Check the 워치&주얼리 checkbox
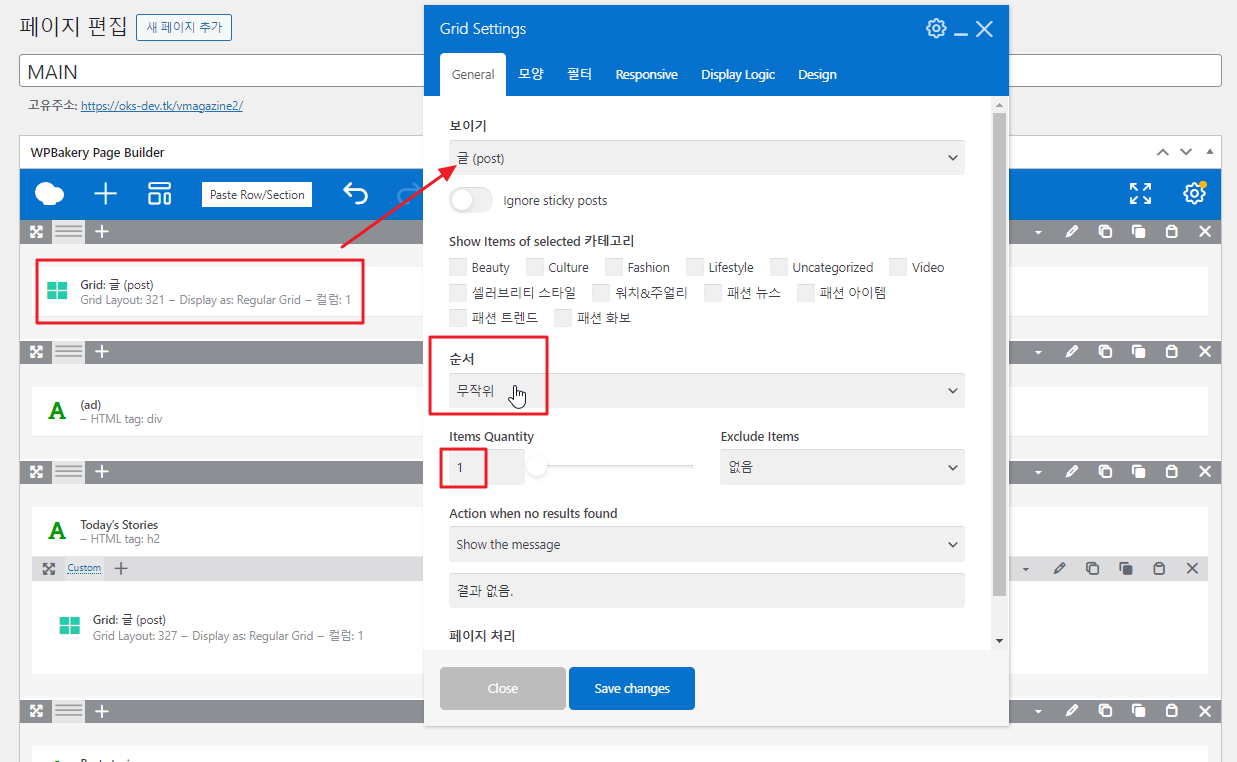 click(601, 293)
